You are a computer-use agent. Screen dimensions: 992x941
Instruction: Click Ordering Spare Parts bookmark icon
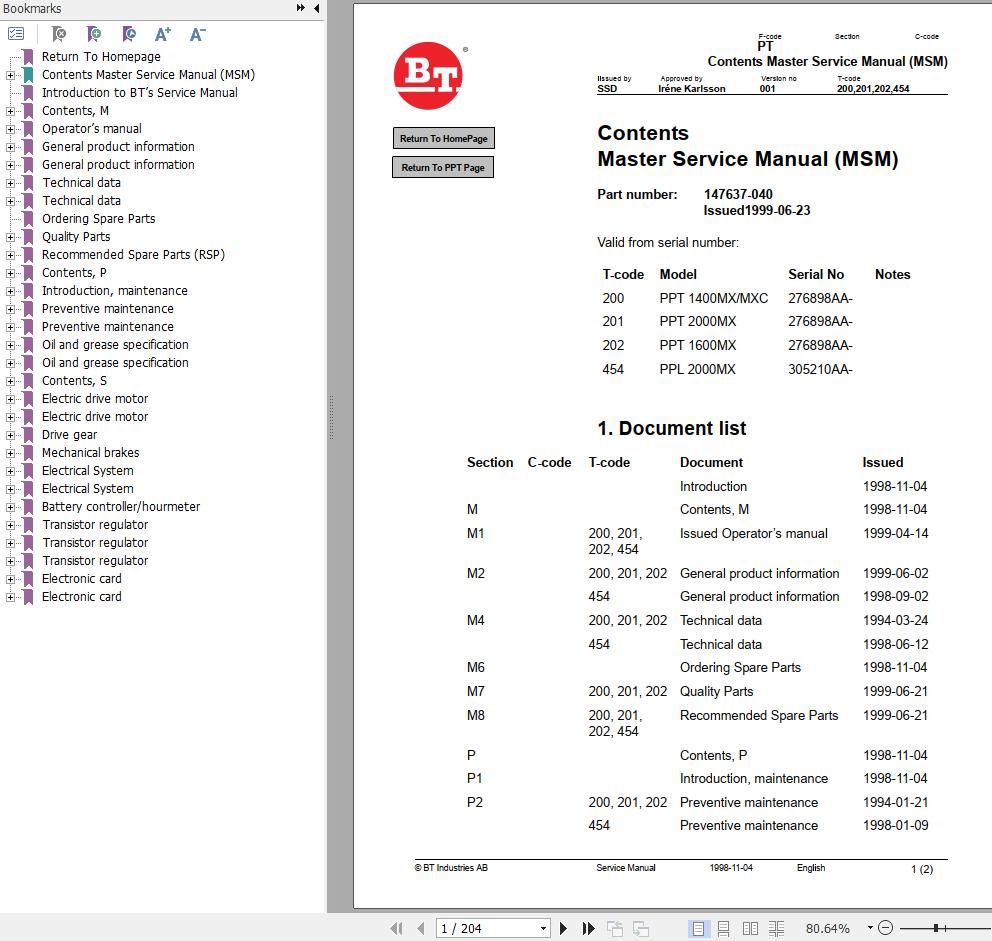coord(28,219)
